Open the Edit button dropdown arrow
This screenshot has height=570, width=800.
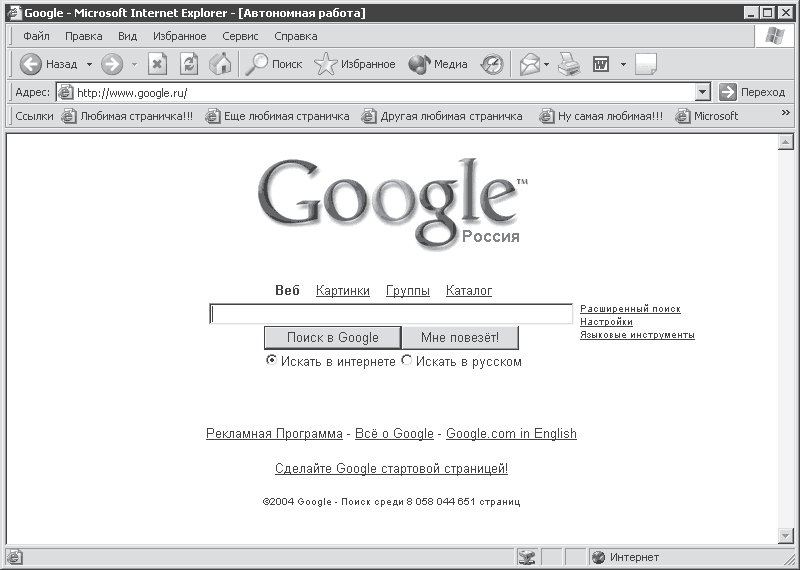[623, 65]
